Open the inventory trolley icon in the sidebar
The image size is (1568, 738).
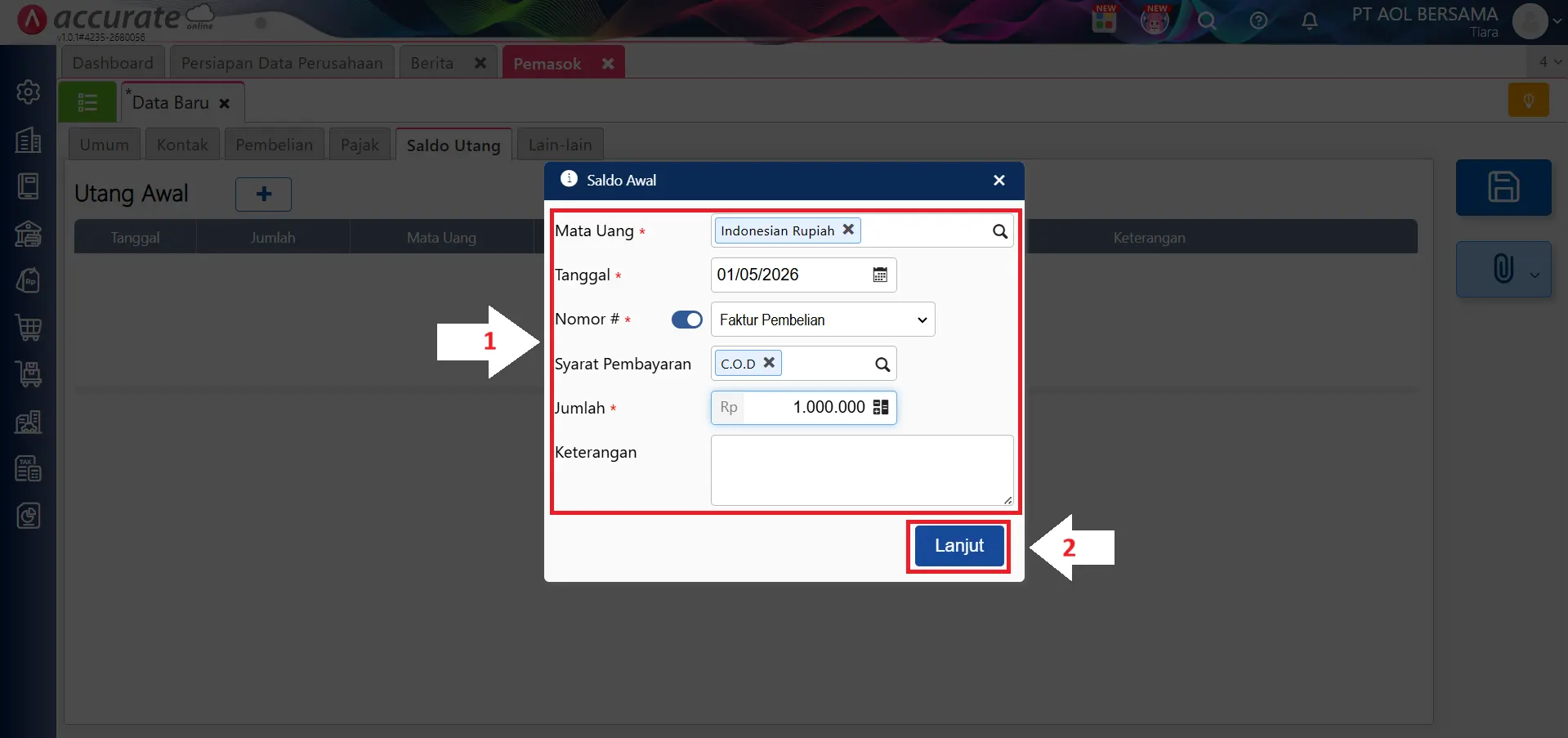[x=29, y=374]
